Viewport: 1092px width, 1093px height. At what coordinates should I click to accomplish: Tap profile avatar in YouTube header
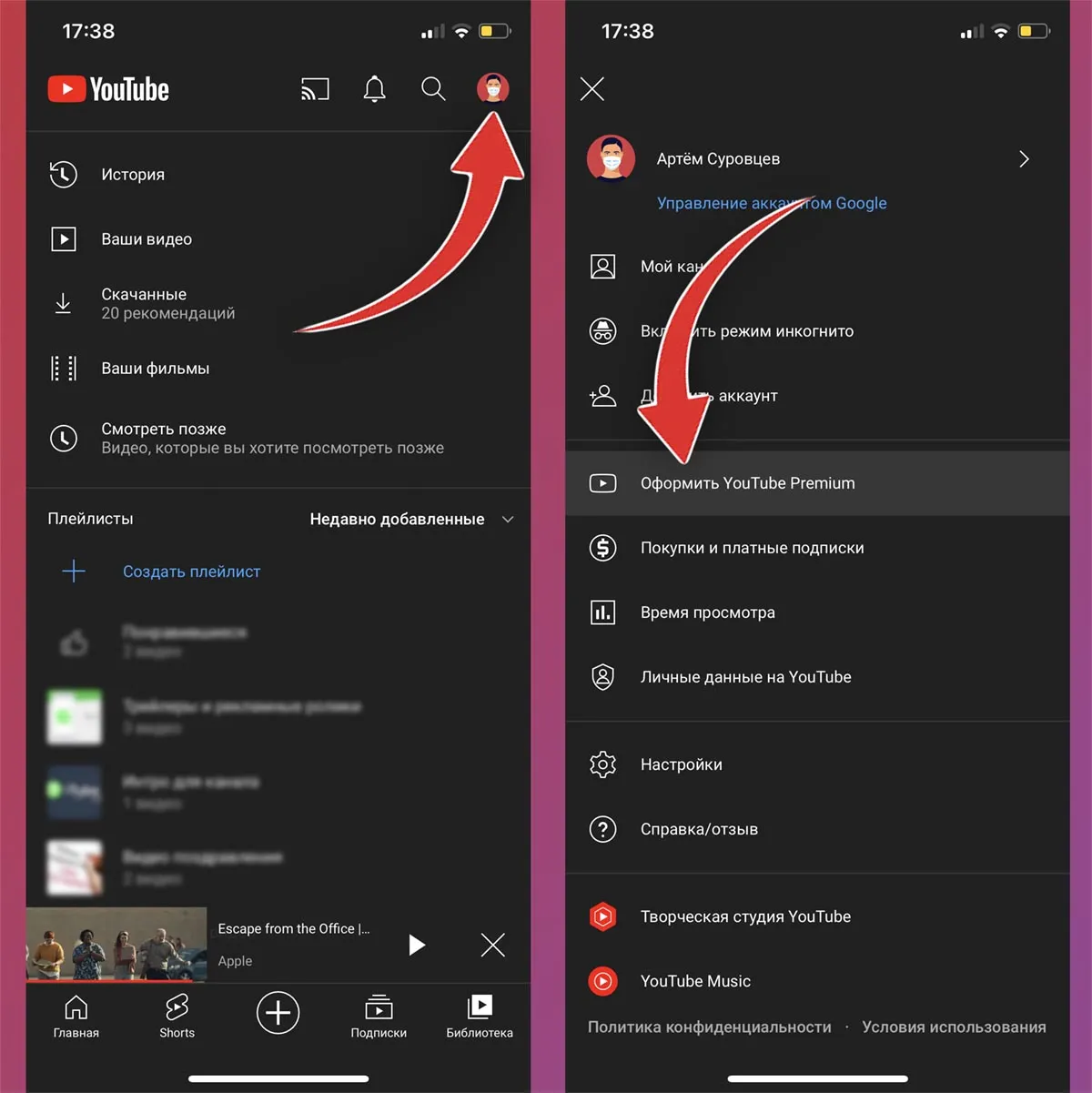(x=492, y=88)
